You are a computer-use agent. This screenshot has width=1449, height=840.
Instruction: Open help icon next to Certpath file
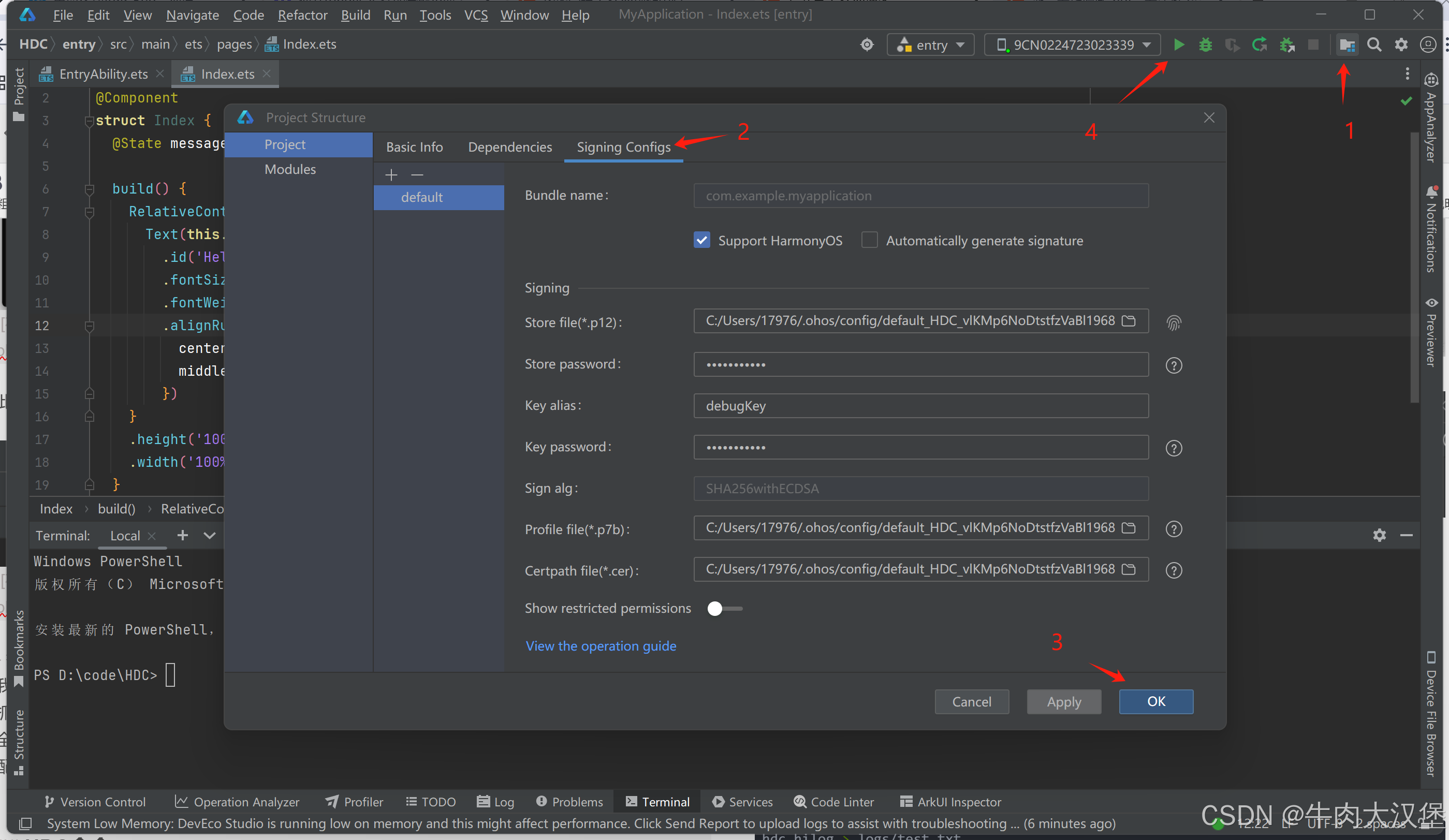(x=1174, y=570)
